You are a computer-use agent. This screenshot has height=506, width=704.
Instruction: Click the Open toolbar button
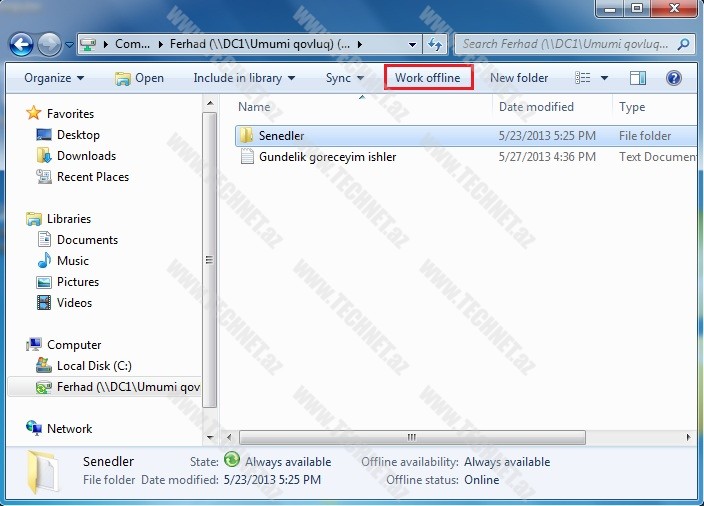click(x=139, y=78)
